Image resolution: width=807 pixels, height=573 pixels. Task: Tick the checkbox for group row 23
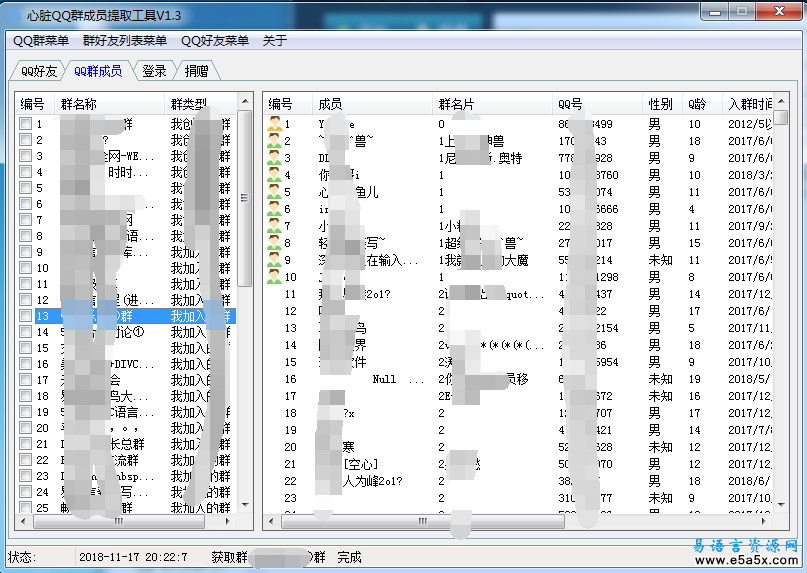click(25, 475)
